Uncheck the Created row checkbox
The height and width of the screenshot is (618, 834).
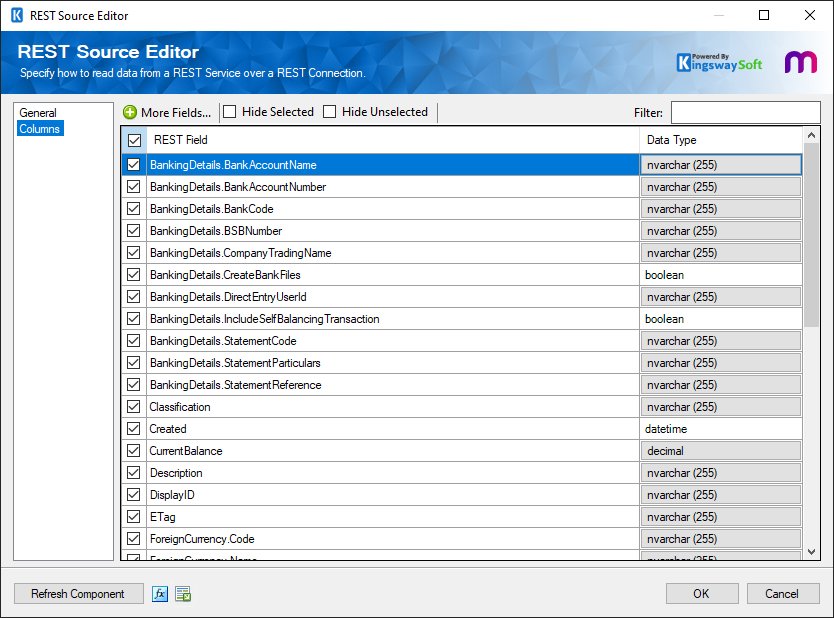point(134,429)
